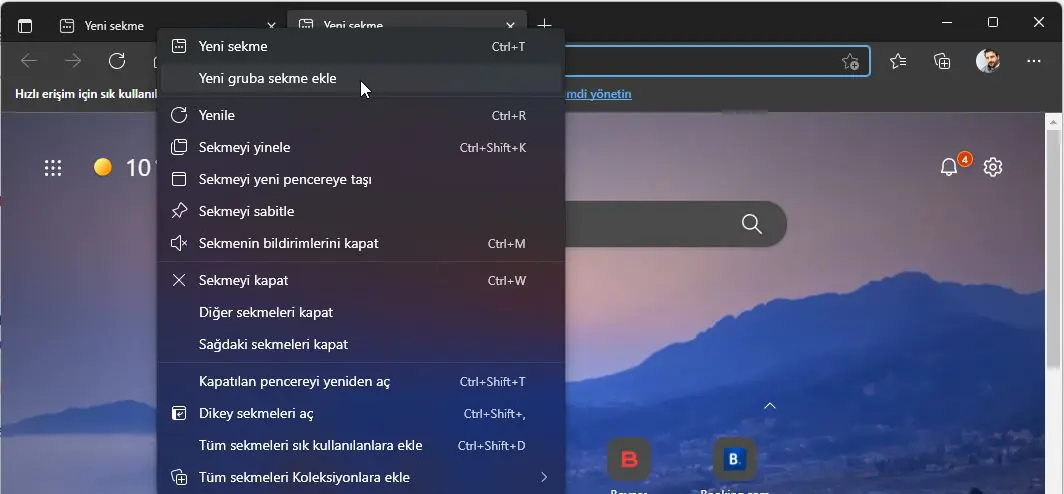Image resolution: width=1064 pixels, height=494 pixels.
Task: Go forward with the forward arrow
Action: [x=73, y=62]
